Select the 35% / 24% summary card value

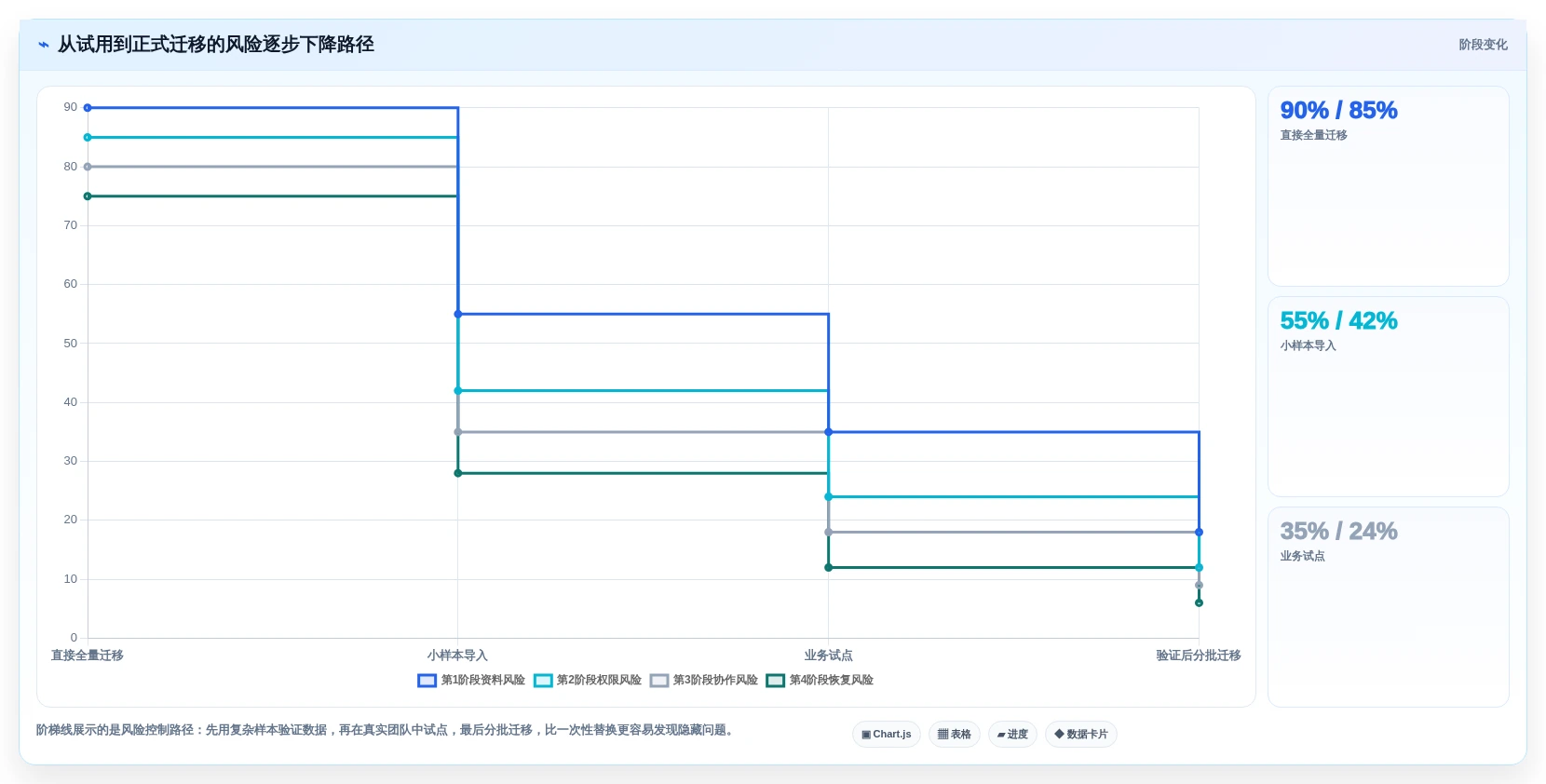pos(1338,532)
